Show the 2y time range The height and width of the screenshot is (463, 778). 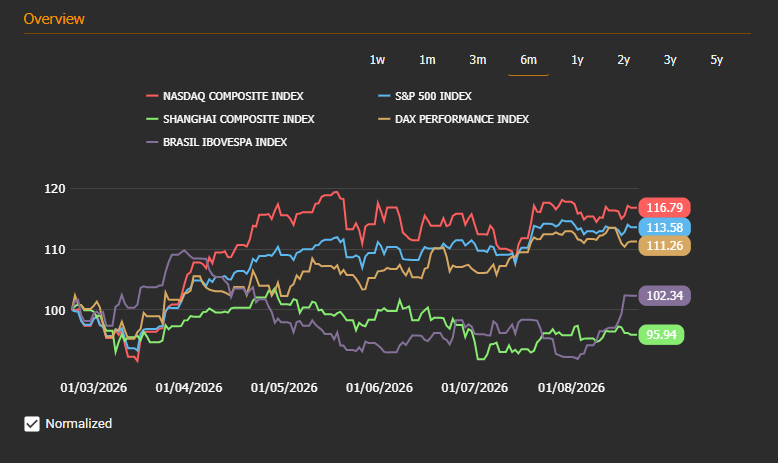(x=624, y=60)
